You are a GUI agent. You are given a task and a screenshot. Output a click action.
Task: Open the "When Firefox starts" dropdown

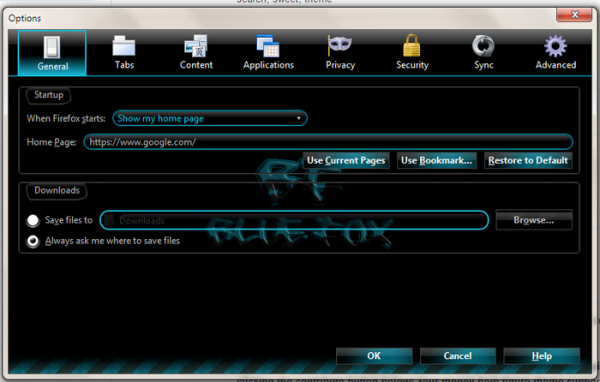pyautogui.click(x=210, y=118)
